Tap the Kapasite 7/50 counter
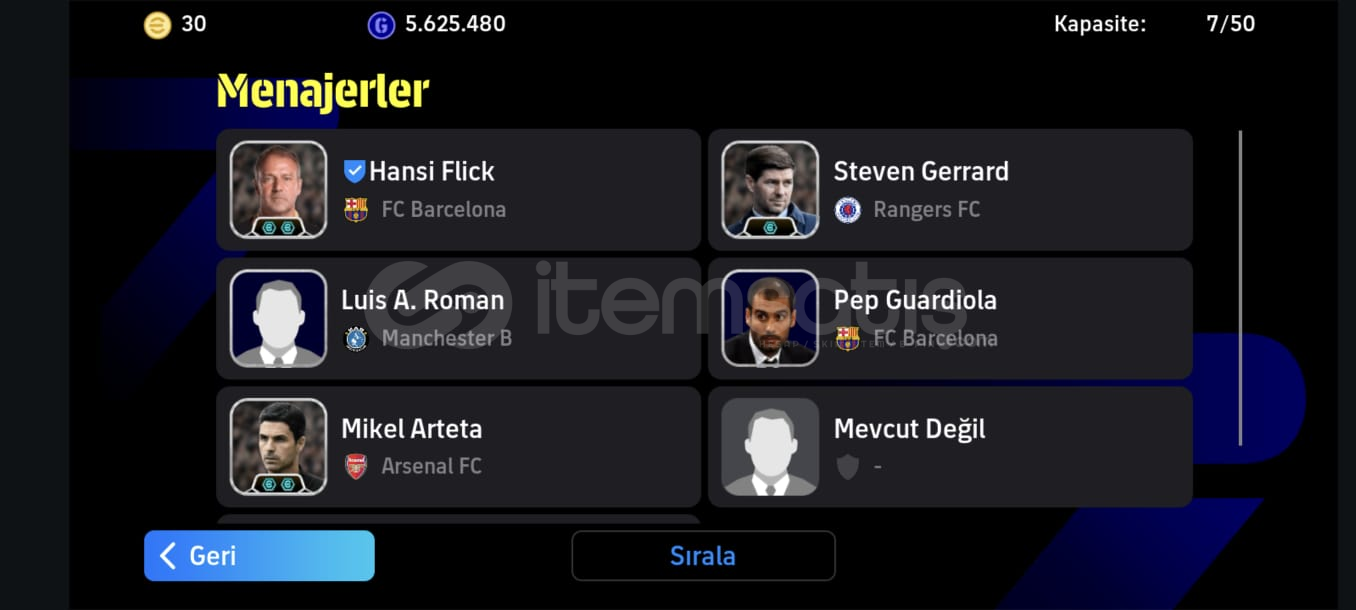The image size is (1356, 610). tap(1154, 24)
